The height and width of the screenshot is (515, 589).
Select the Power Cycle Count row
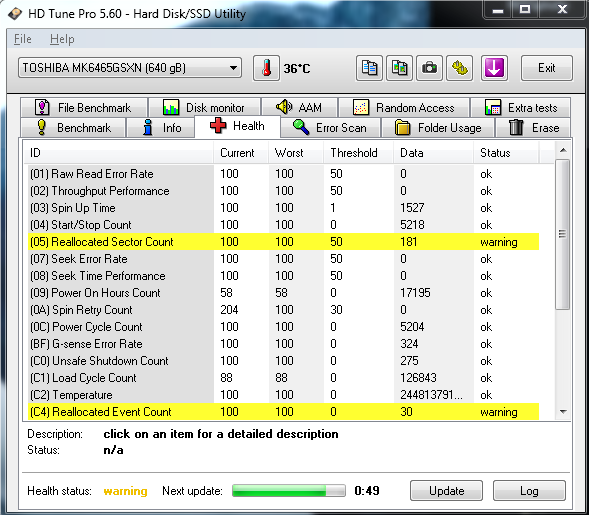pos(284,327)
